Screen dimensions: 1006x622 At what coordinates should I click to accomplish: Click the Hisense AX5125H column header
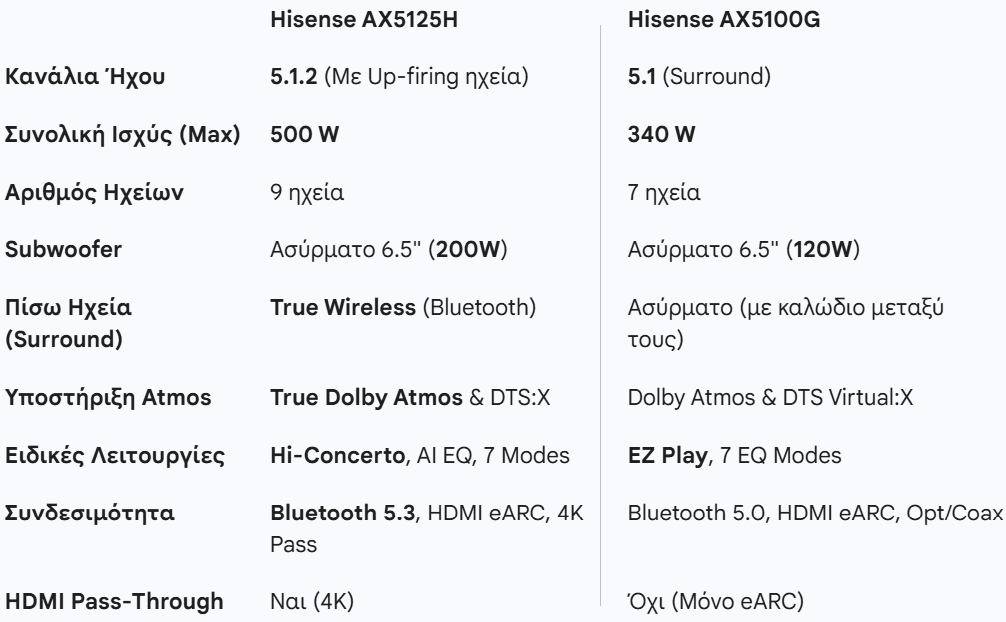tap(364, 19)
